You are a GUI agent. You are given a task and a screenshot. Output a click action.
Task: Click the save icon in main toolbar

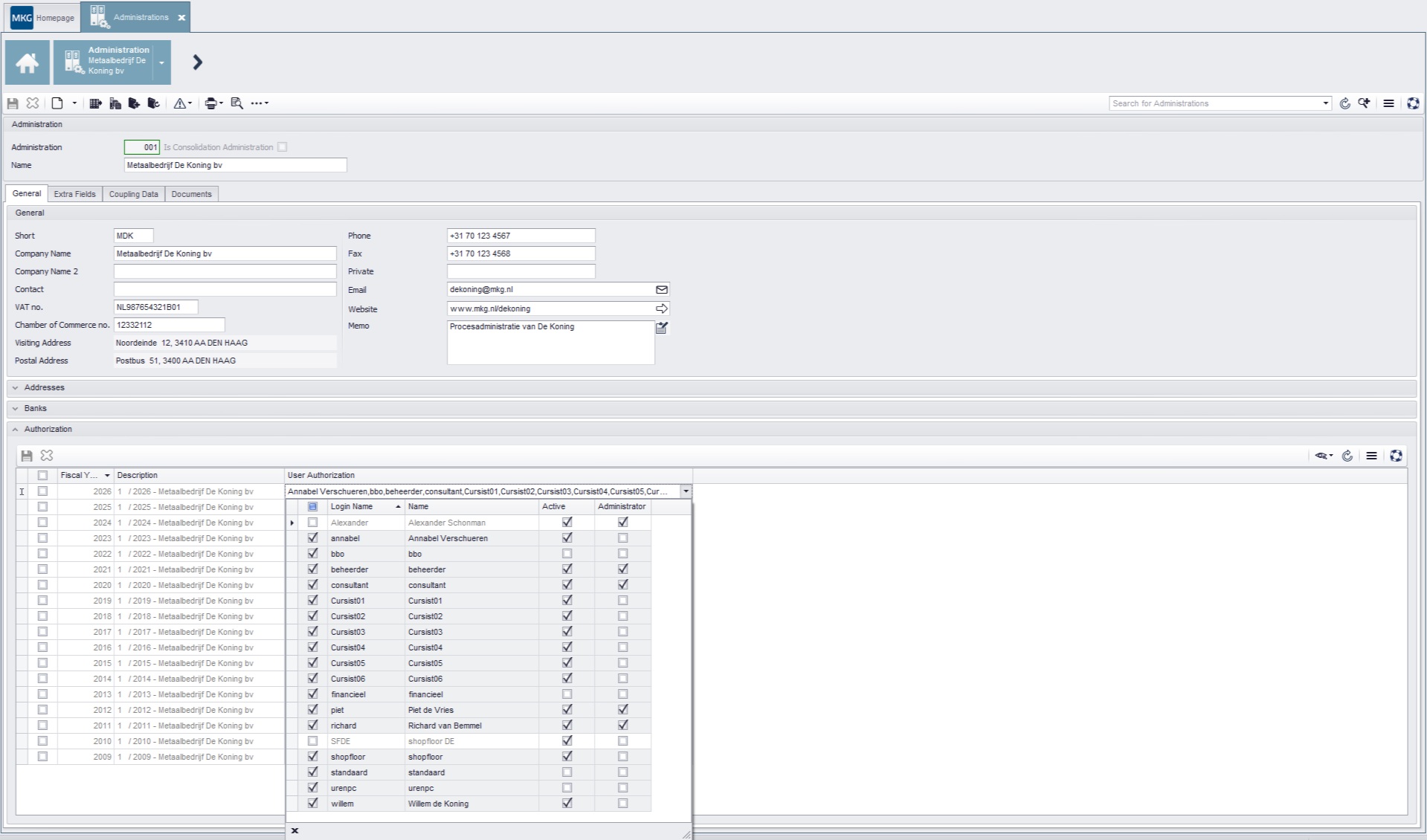(x=13, y=103)
